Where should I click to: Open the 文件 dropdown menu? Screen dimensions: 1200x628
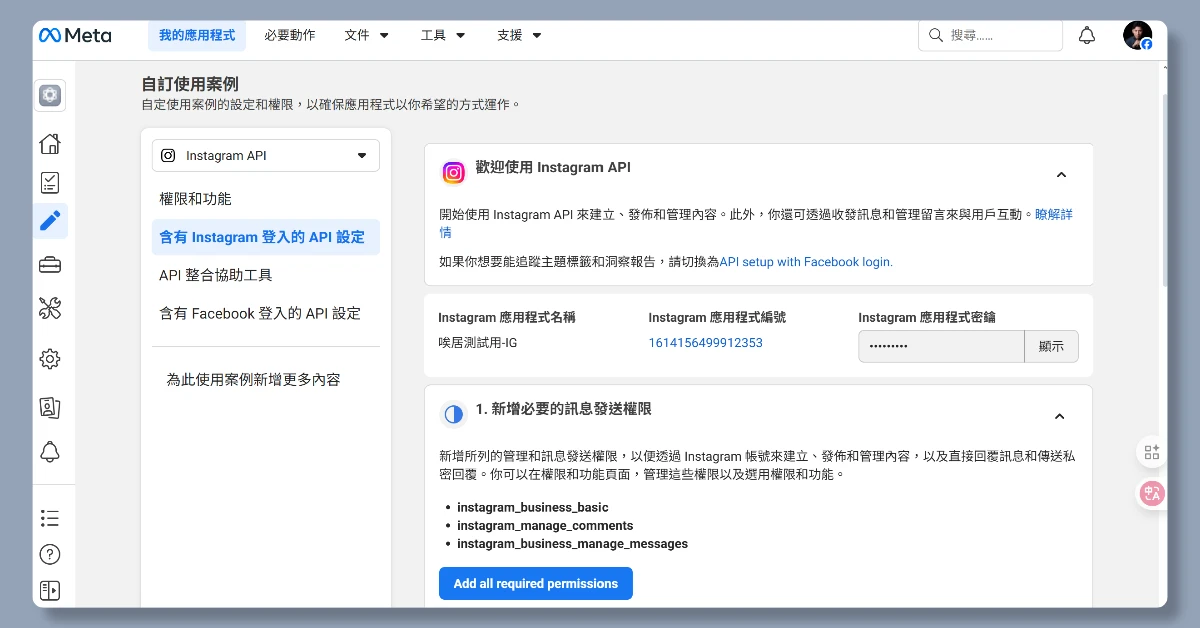click(366, 35)
